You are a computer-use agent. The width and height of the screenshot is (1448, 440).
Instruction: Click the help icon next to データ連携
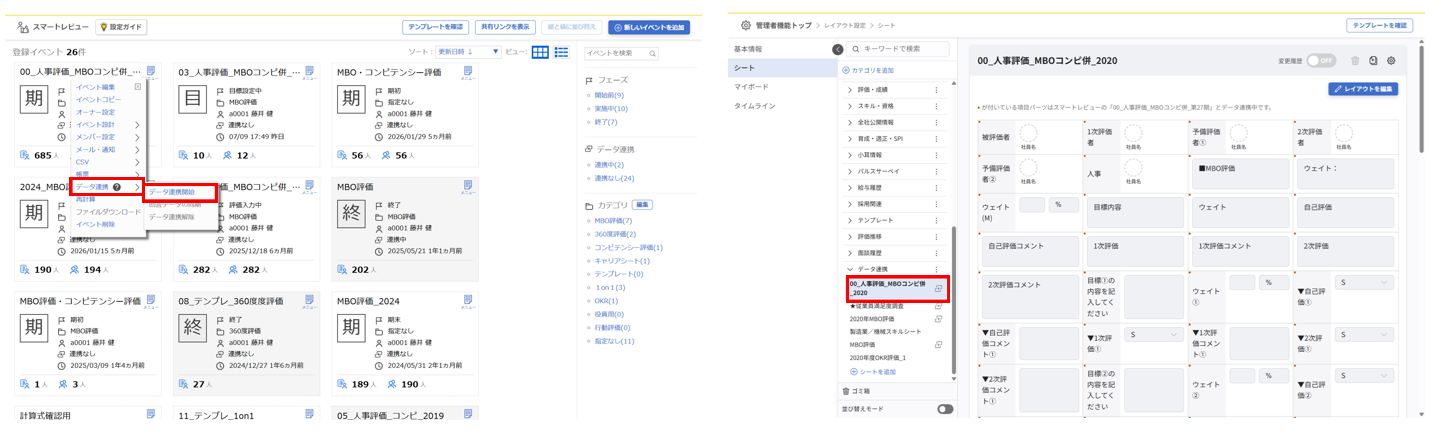(117, 187)
